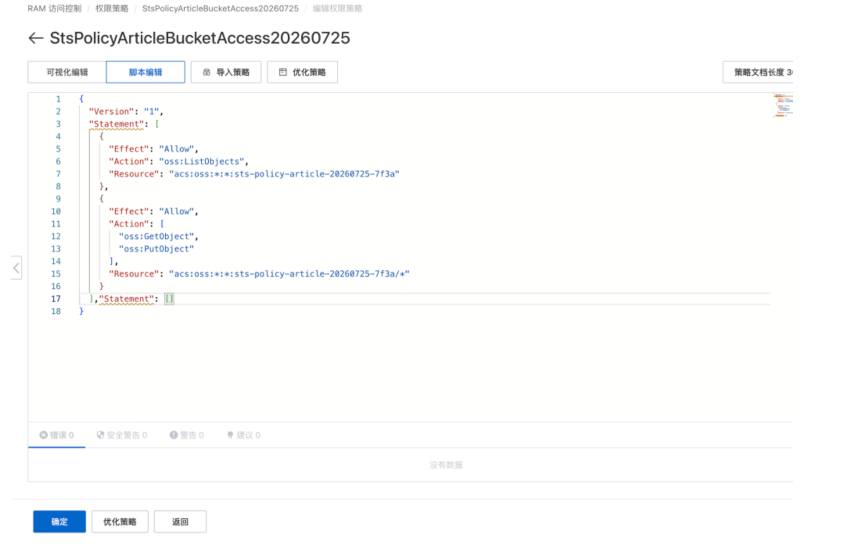Click the 没有数据 message
The width and height of the screenshot is (851, 552).
coord(446,465)
